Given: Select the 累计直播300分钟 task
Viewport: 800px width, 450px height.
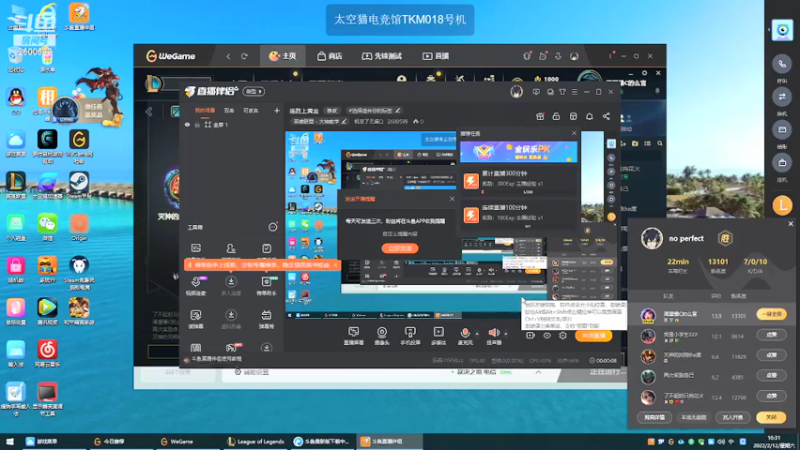Looking at the screenshot, I should [x=518, y=181].
